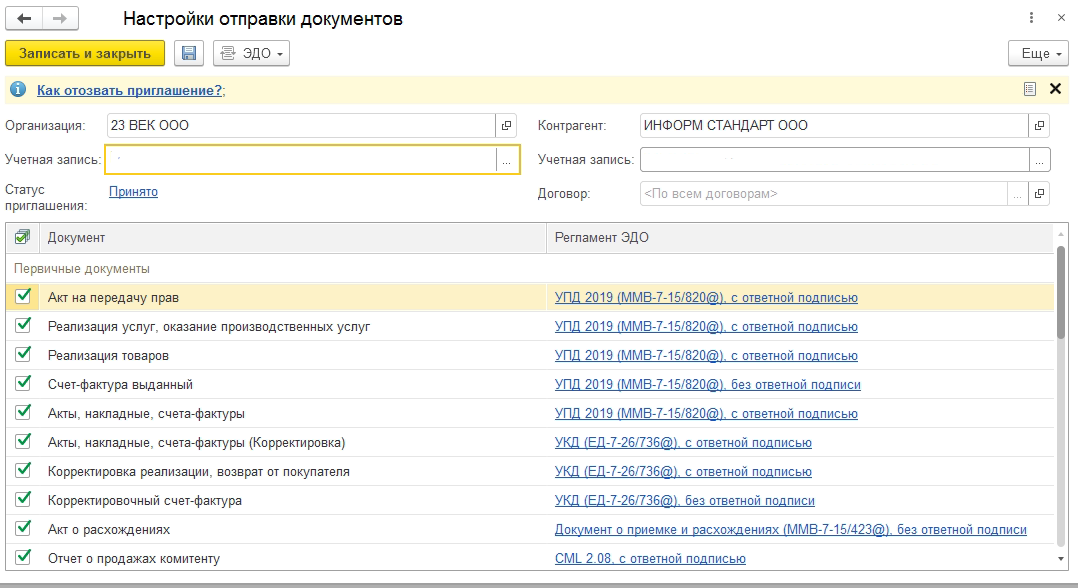Open the Еще dropdown menu
The width and height of the screenshot is (1078, 588).
pos(1037,53)
